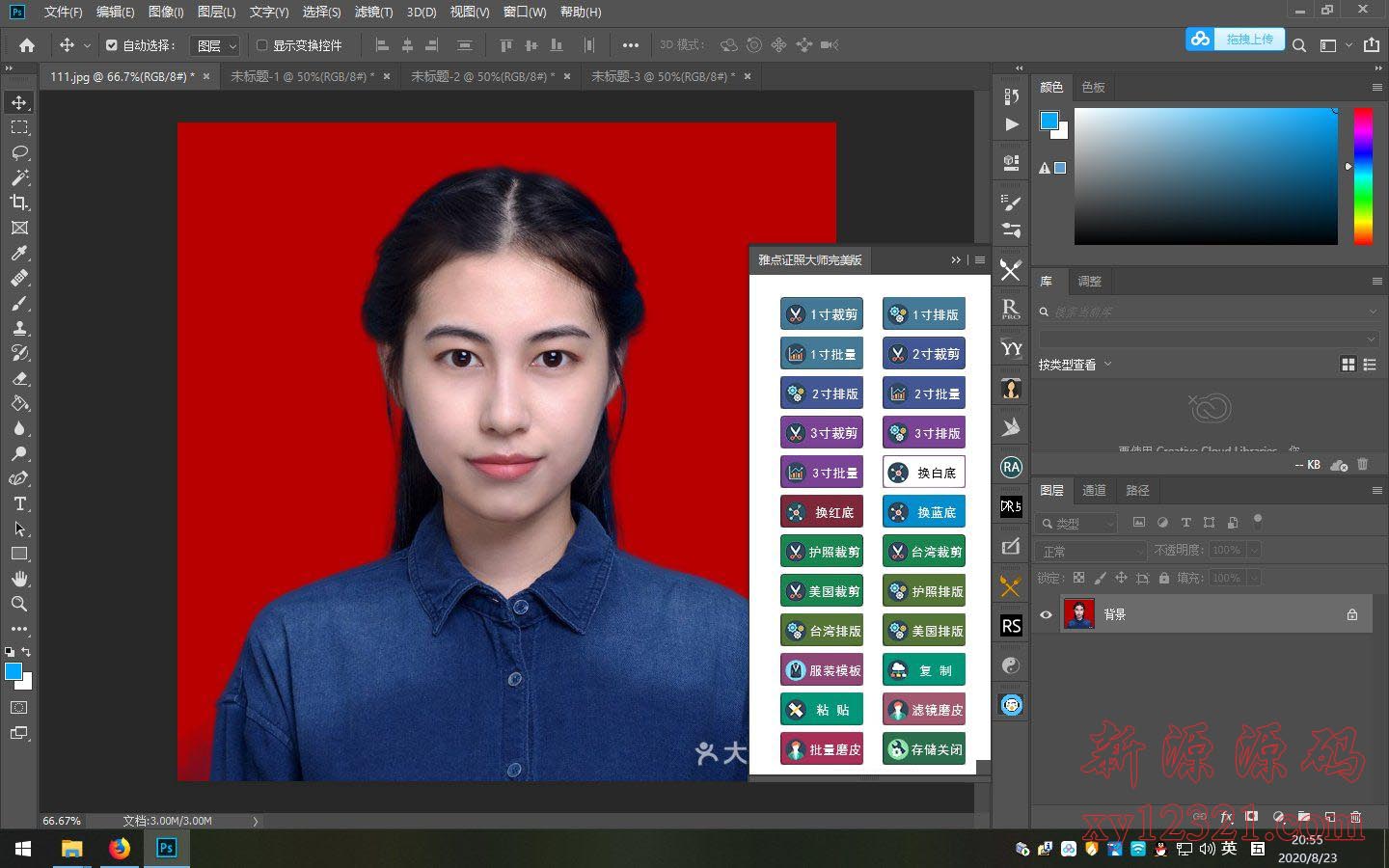Switch to the 通道 tab
Screen dimensions: 1389x868
coord(1094,490)
